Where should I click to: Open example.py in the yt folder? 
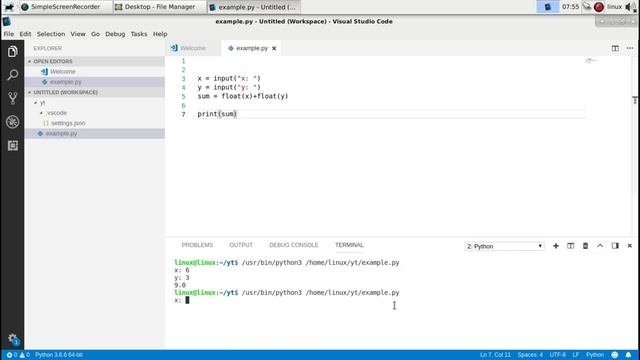(x=95, y=133)
